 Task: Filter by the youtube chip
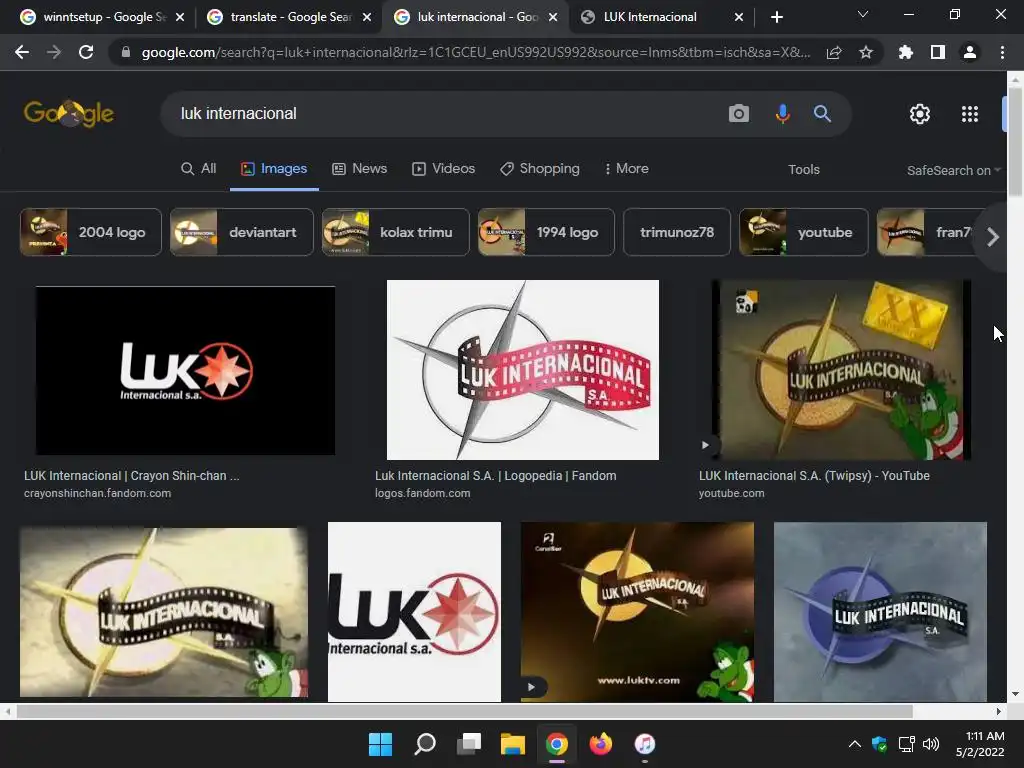[x=803, y=232]
